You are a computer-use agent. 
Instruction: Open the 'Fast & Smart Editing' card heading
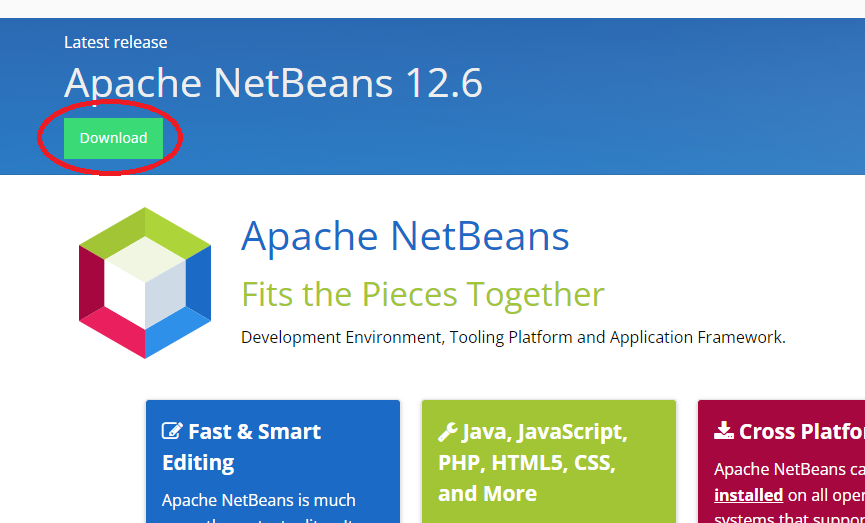tap(242, 447)
